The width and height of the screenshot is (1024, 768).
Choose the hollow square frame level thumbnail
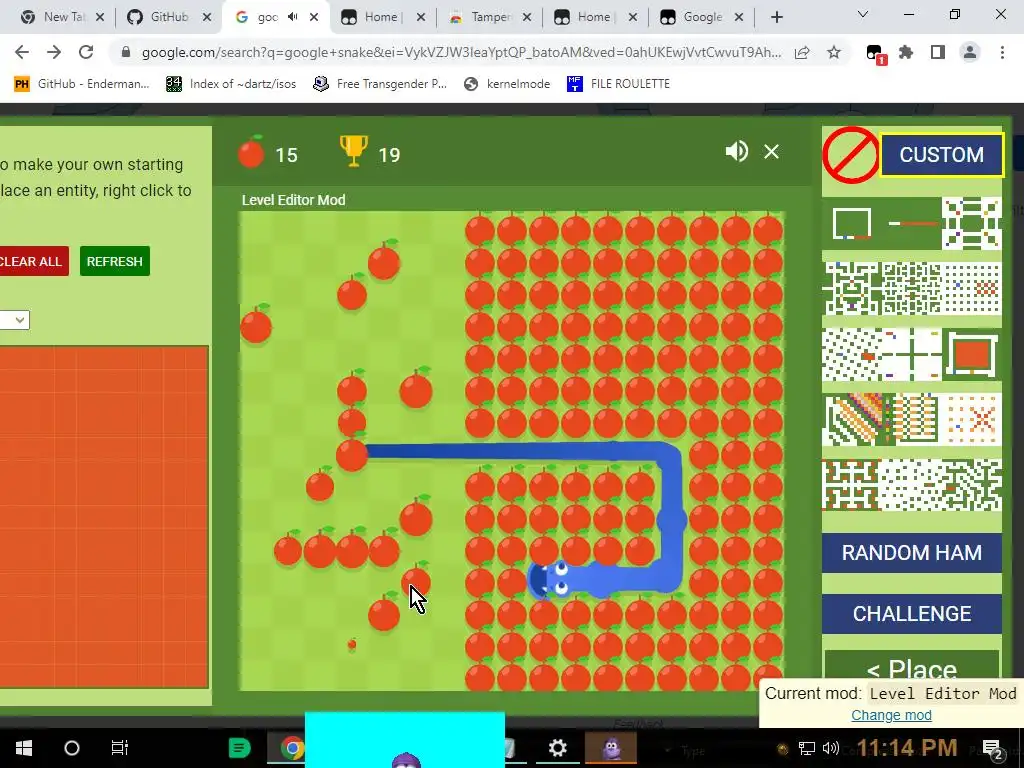(852, 223)
